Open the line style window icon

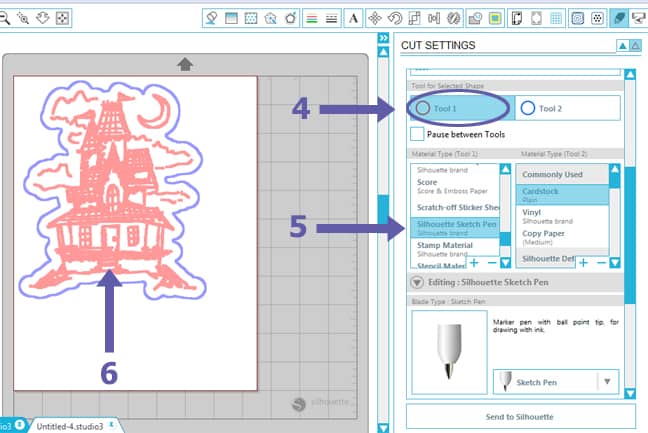pos(331,18)
